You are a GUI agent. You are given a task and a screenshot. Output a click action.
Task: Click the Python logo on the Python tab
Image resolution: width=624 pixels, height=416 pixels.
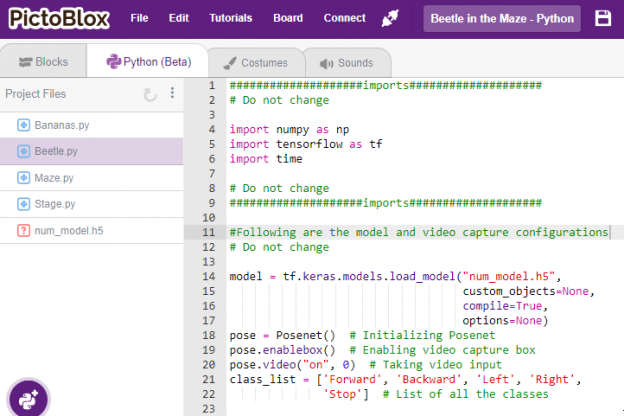pos(113,62)
